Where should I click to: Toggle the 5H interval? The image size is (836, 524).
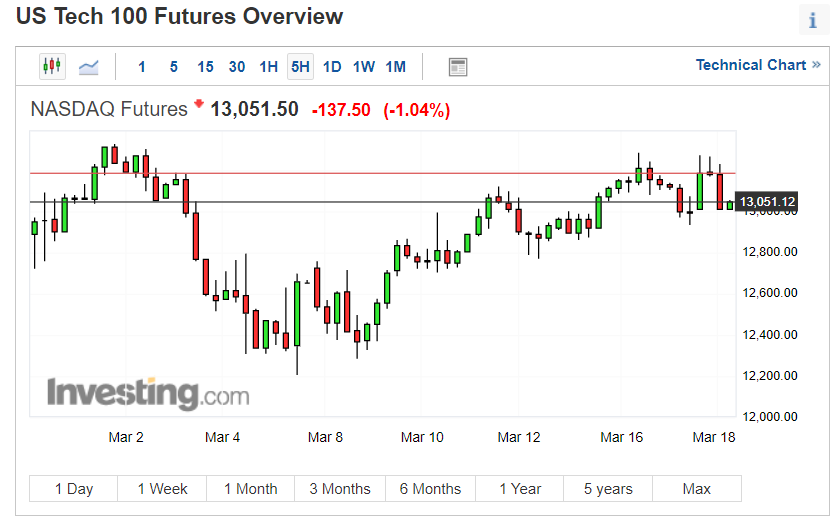[300, 67]
